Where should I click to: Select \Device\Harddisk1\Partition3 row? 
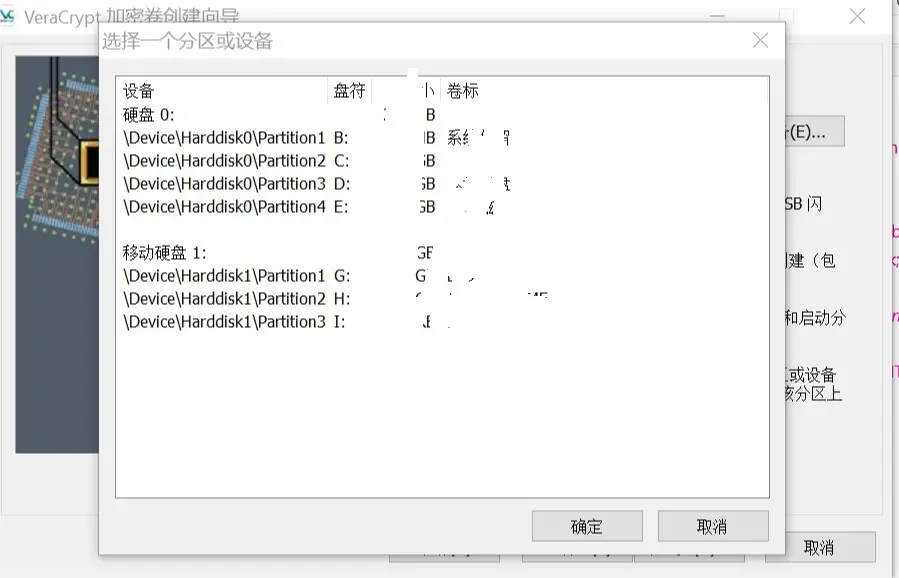[442, 322]
